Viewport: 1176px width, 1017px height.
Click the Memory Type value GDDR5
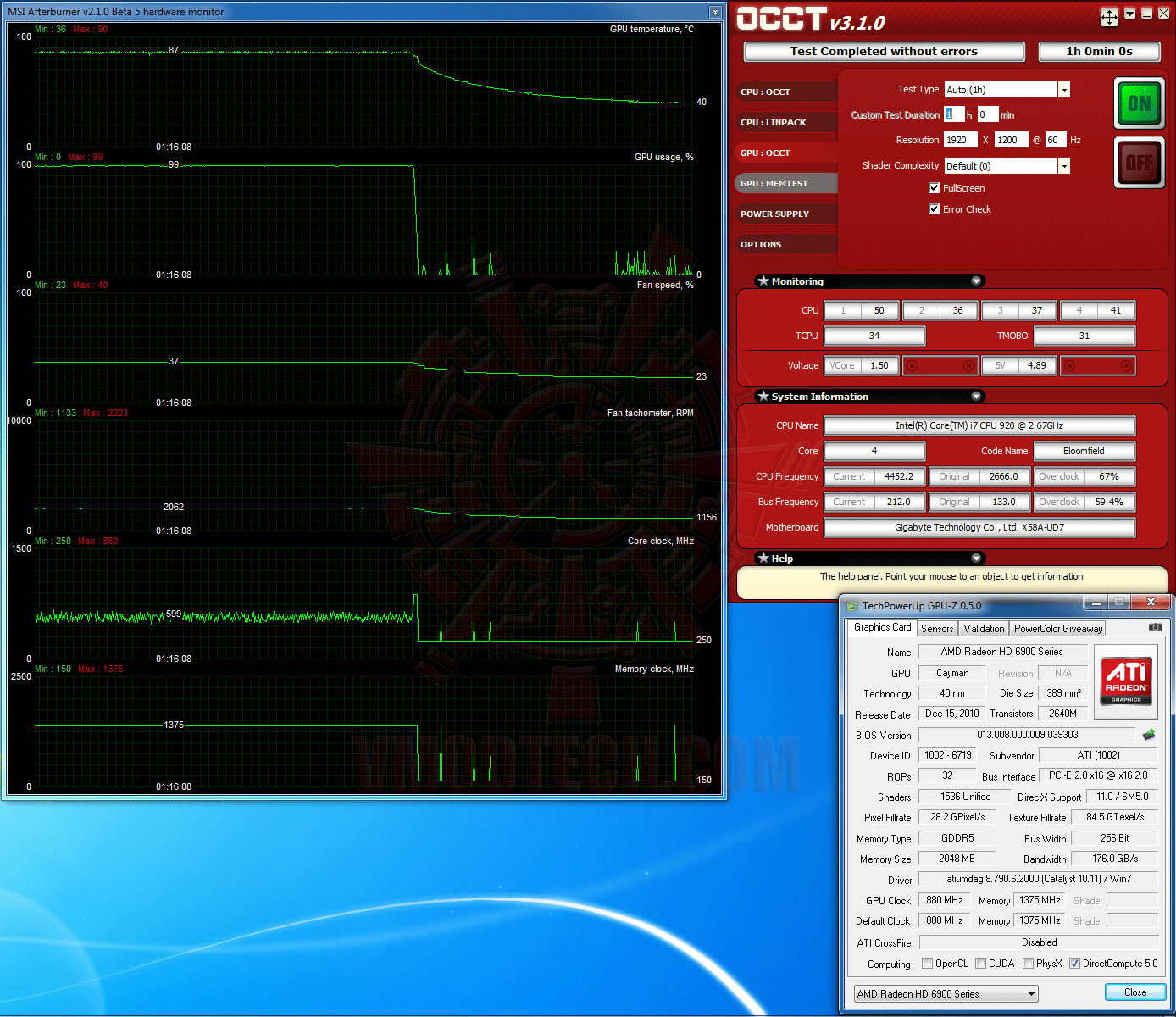click(x=957, y=838)
